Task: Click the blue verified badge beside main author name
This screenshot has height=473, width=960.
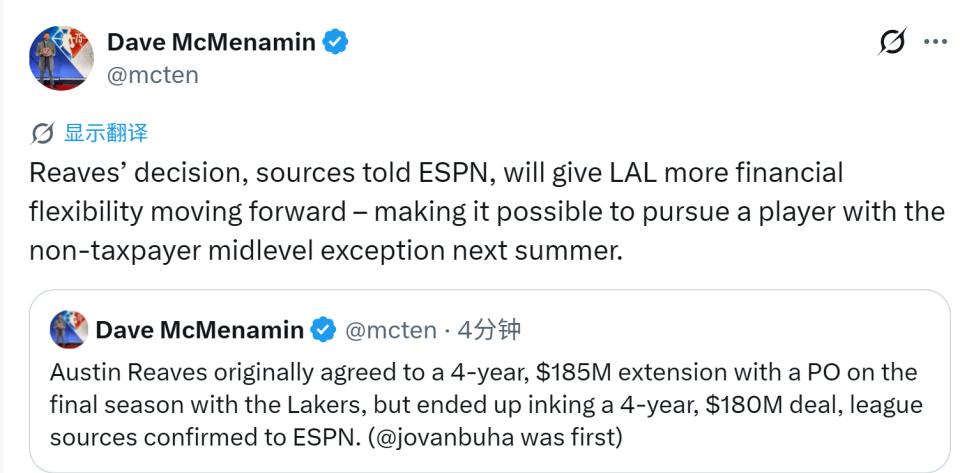Action: (x=336, y=42)
